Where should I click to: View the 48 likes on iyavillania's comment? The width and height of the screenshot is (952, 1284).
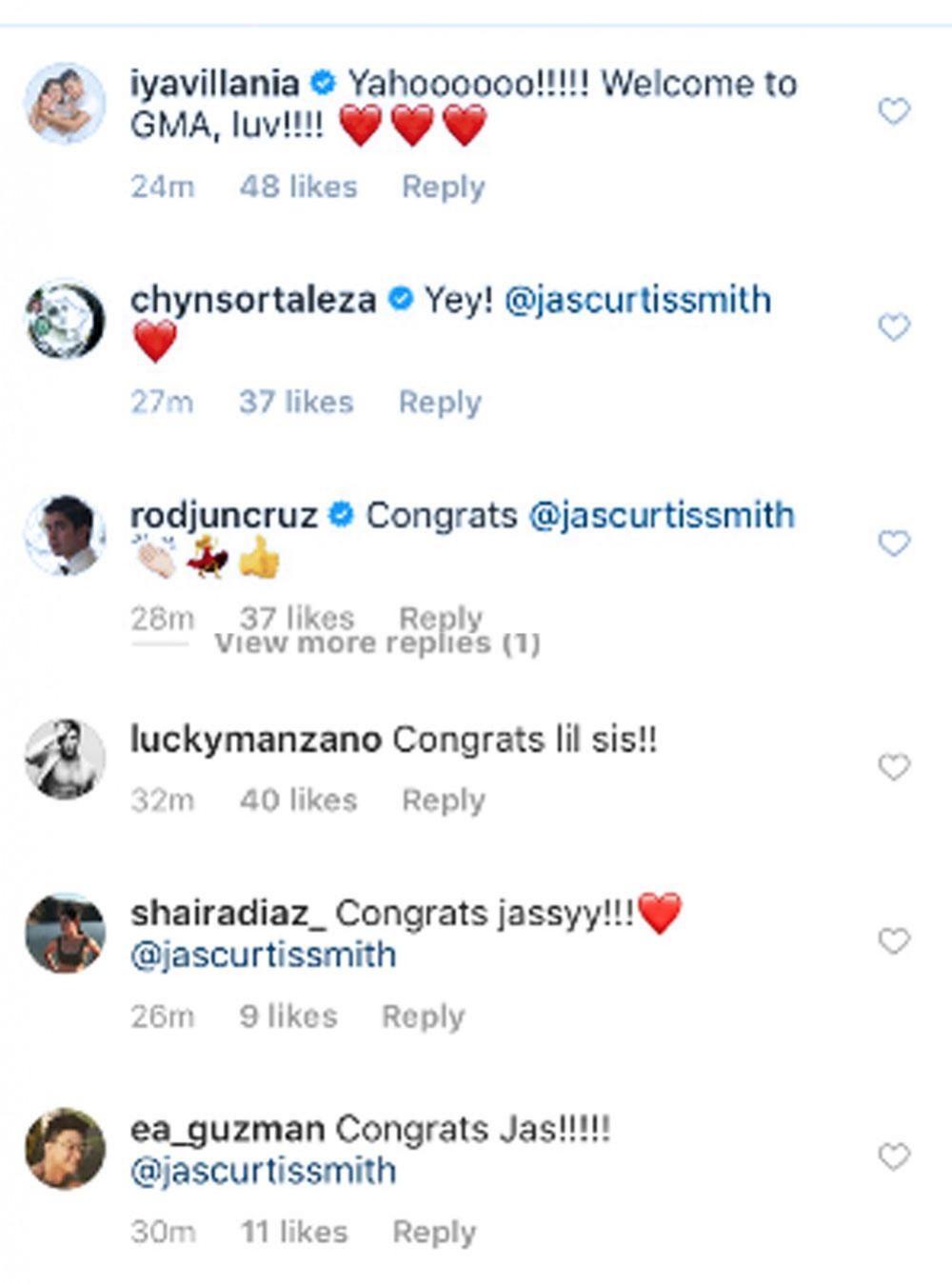pos(298,187)
